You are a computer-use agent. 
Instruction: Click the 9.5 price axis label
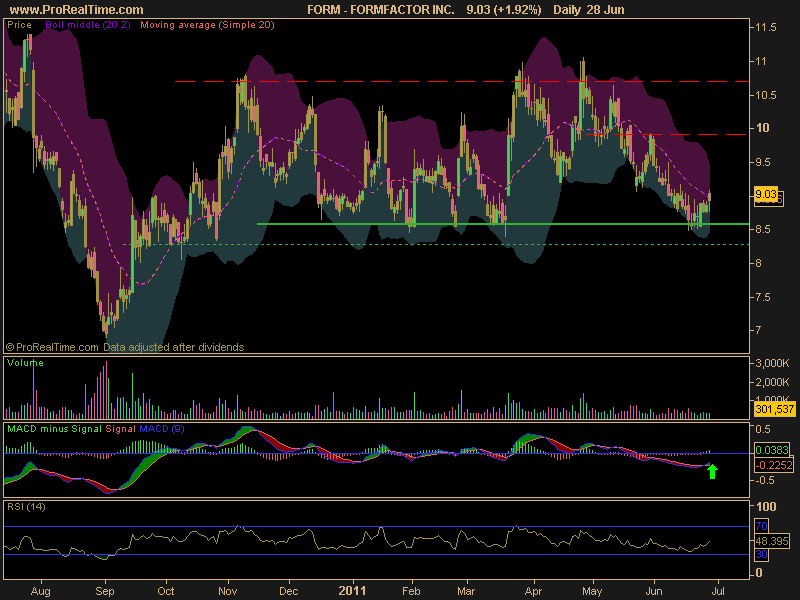(765, 162)
